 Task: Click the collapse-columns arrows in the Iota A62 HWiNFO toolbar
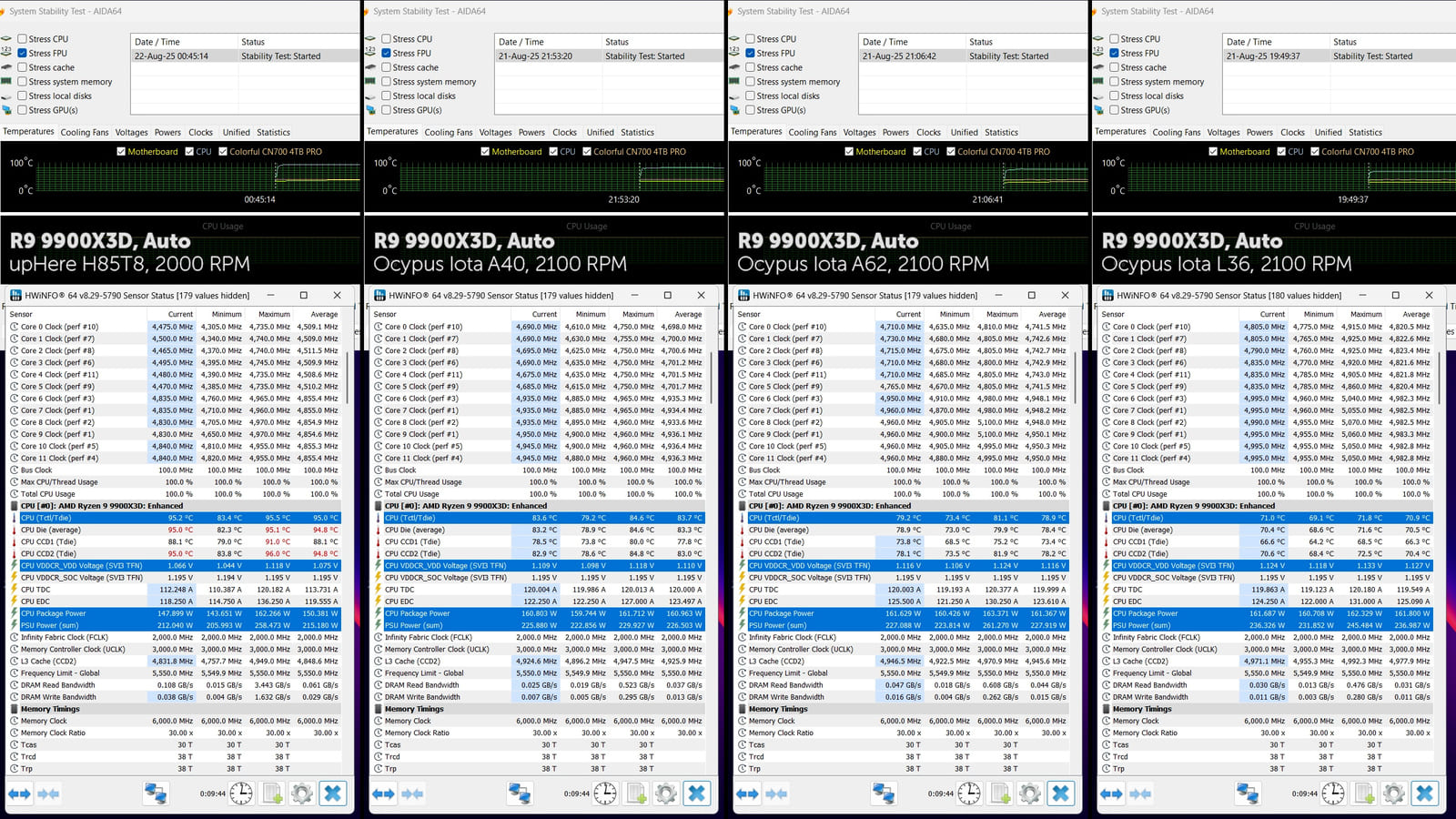[x=777, y=794]
